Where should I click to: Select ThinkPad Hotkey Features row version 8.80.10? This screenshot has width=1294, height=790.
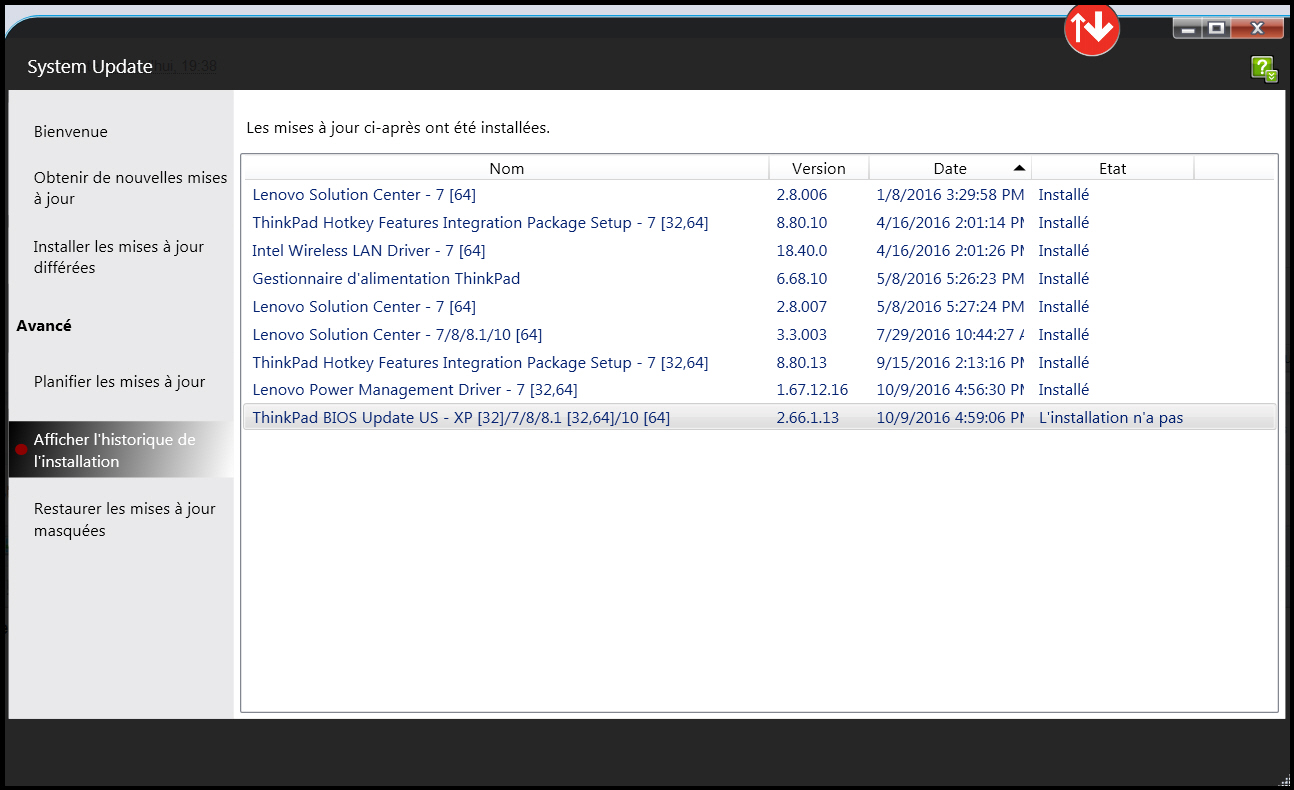click(x=759, y=223)
